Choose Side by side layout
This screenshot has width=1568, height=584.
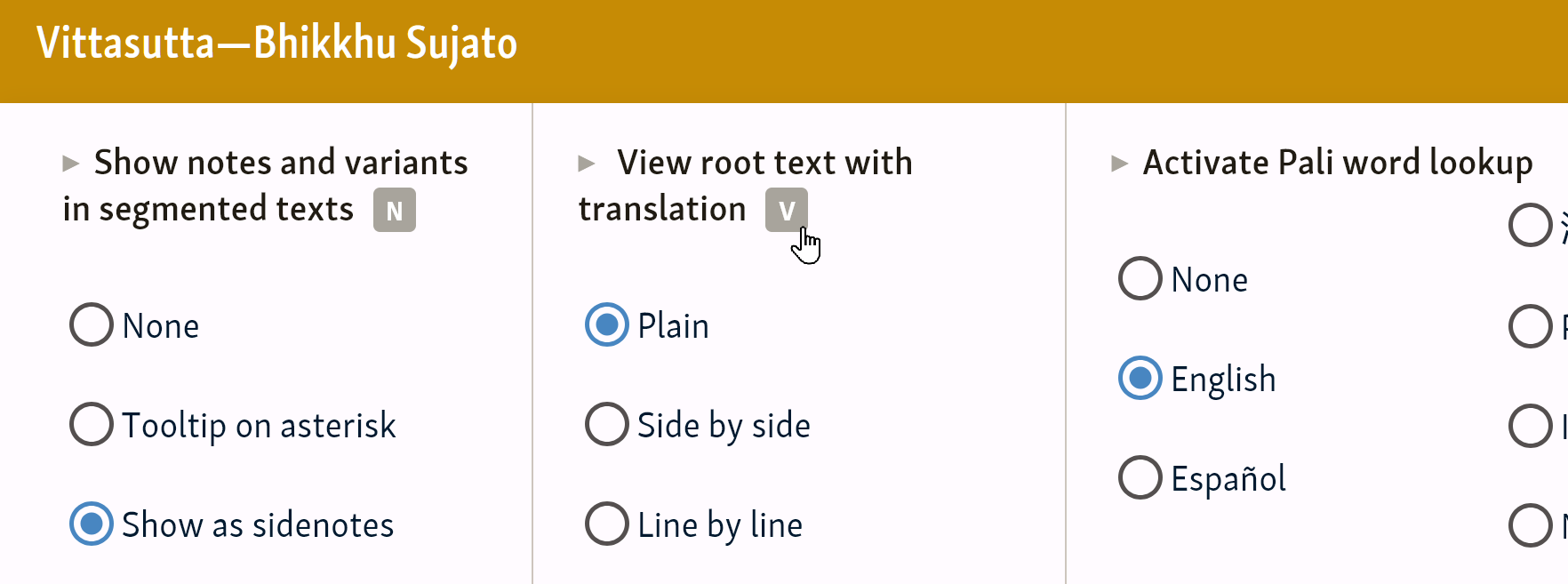[x=607, y=425]
